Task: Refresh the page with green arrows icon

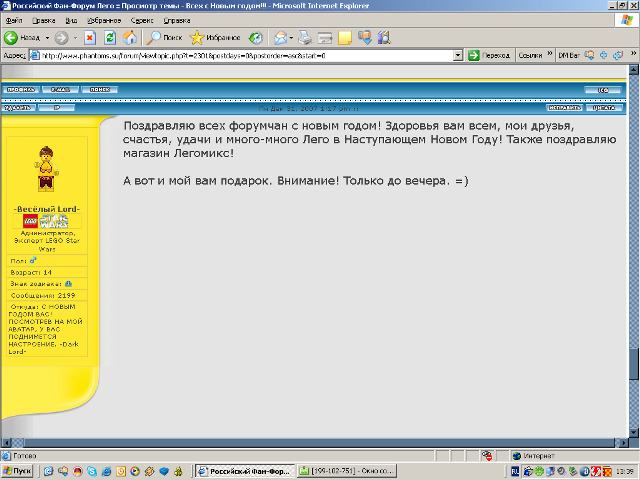Action: [110, 38]
